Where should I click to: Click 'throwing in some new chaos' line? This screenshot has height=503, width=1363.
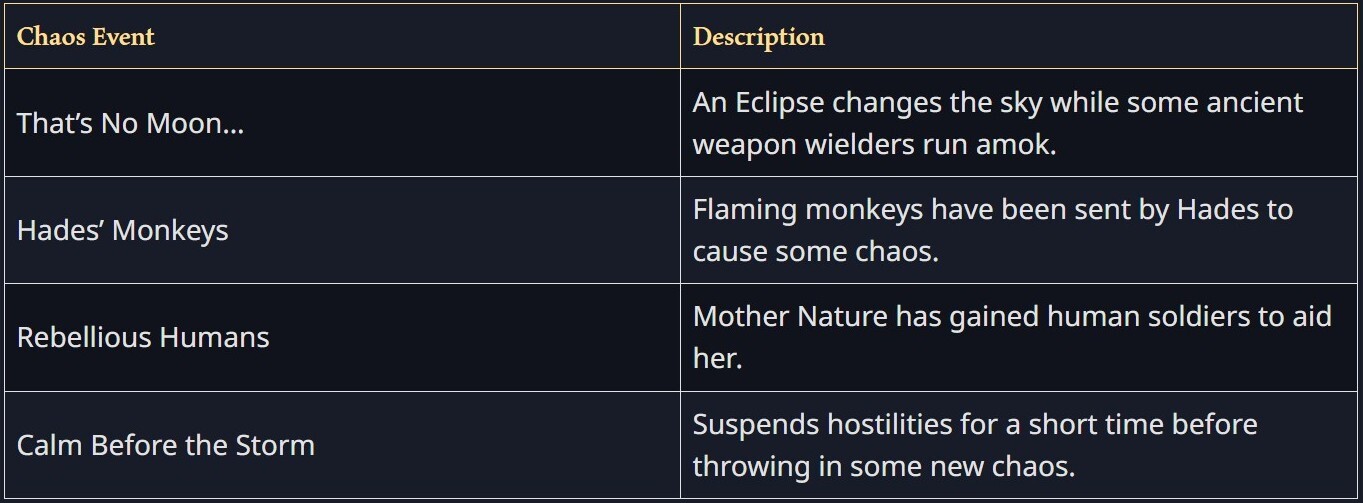coord(883,466)
